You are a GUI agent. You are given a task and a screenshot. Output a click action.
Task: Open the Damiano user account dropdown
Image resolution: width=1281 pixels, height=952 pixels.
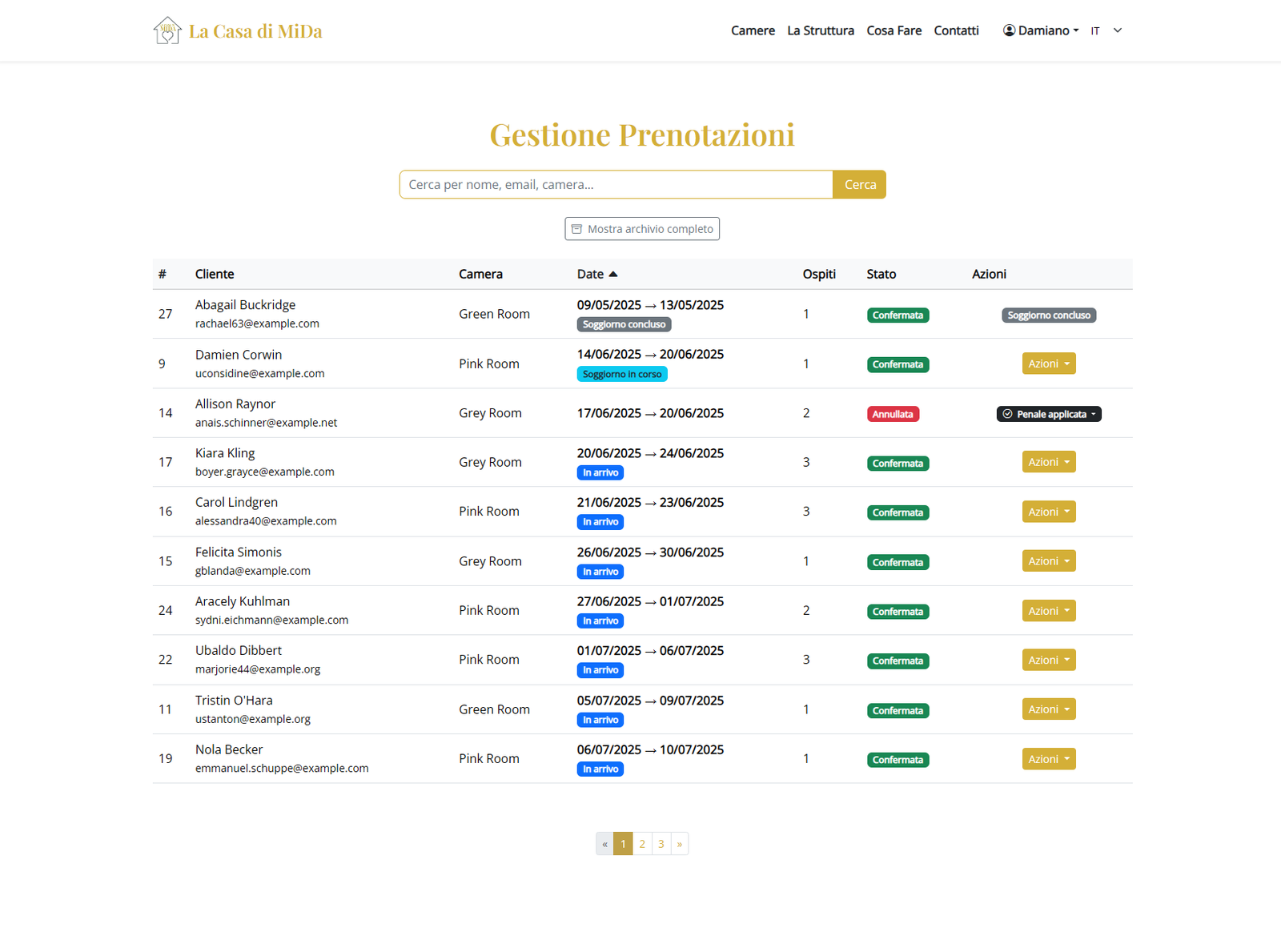coord(1041,30)
